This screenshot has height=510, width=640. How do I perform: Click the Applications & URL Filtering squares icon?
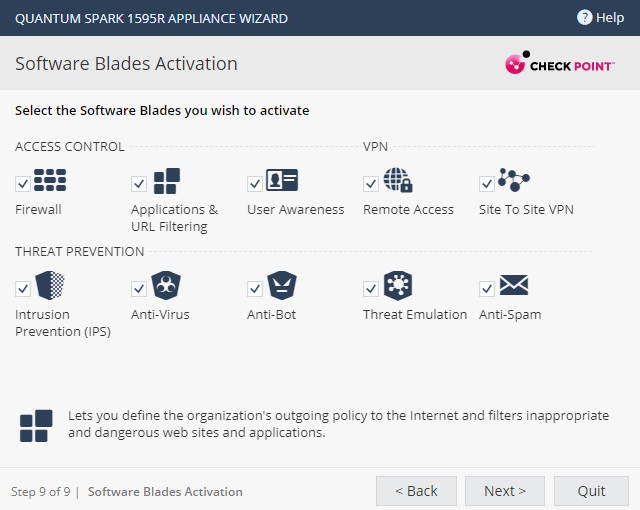click(167, 181)
